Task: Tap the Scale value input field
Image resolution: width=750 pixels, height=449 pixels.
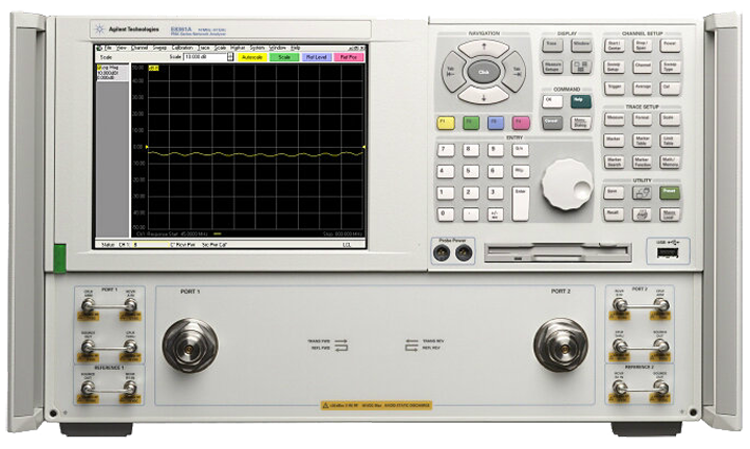Action: pyautogui.click(x=205, y=57)
